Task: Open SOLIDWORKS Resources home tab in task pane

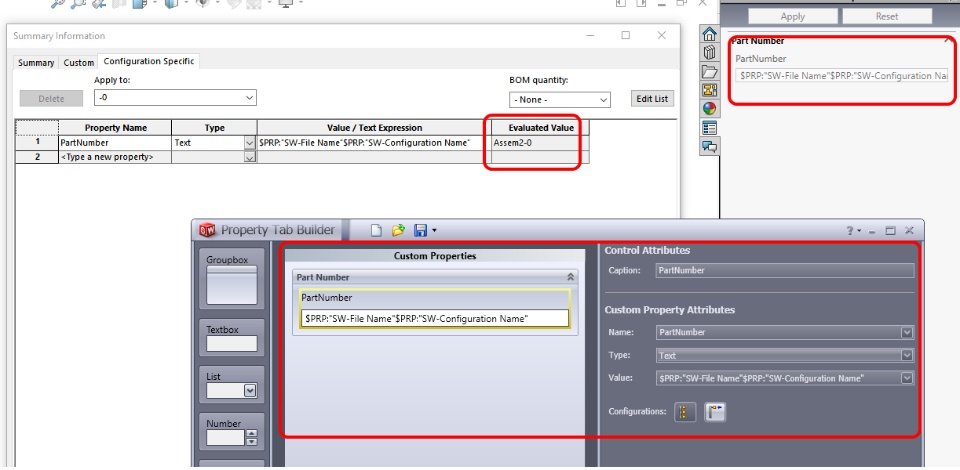Action: (x=709, y=34)
